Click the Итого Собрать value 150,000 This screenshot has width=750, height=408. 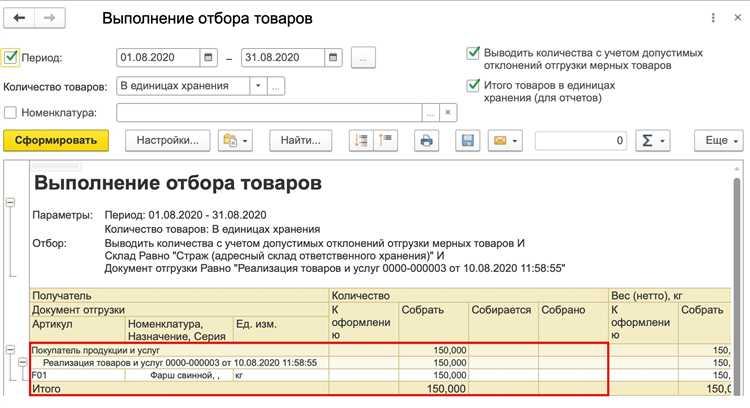point(433,388)
